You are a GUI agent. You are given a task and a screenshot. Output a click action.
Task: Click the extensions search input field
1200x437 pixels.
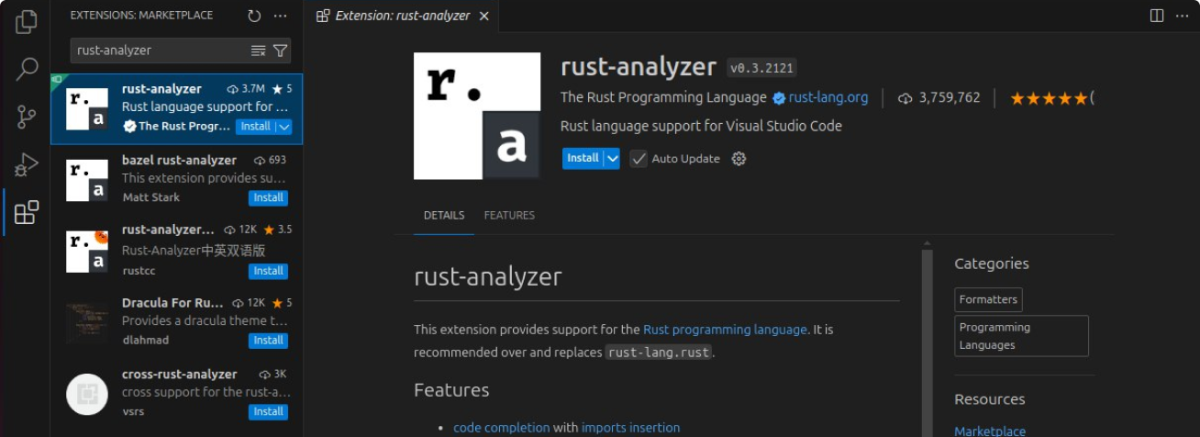[x=160, y=50]
